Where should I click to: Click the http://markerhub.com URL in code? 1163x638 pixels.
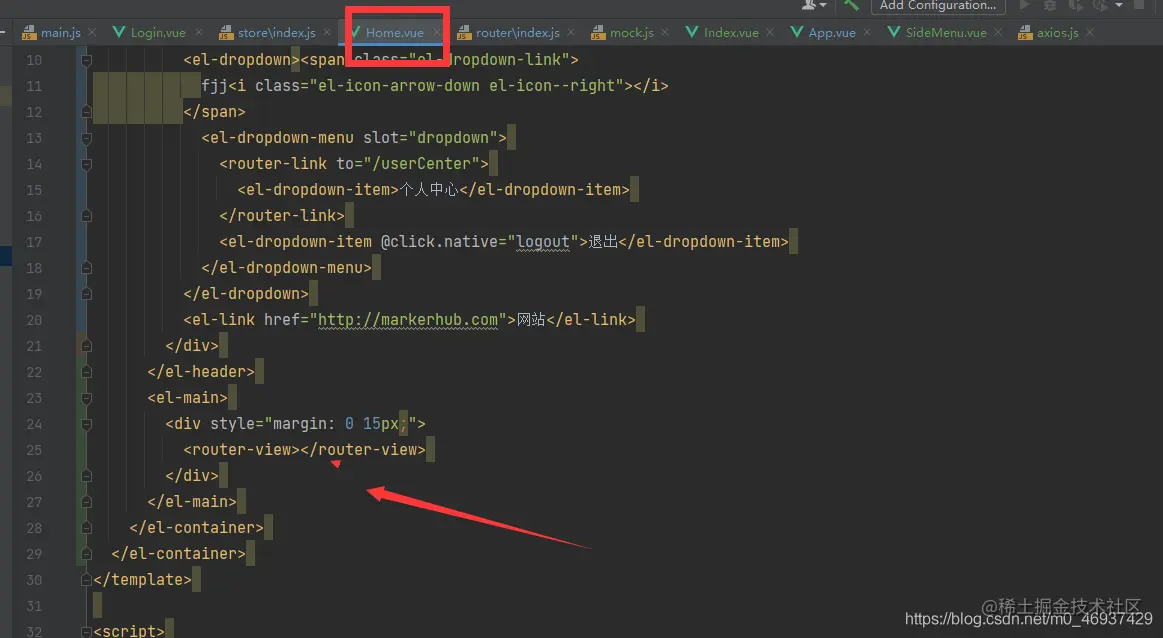(407, 320)
